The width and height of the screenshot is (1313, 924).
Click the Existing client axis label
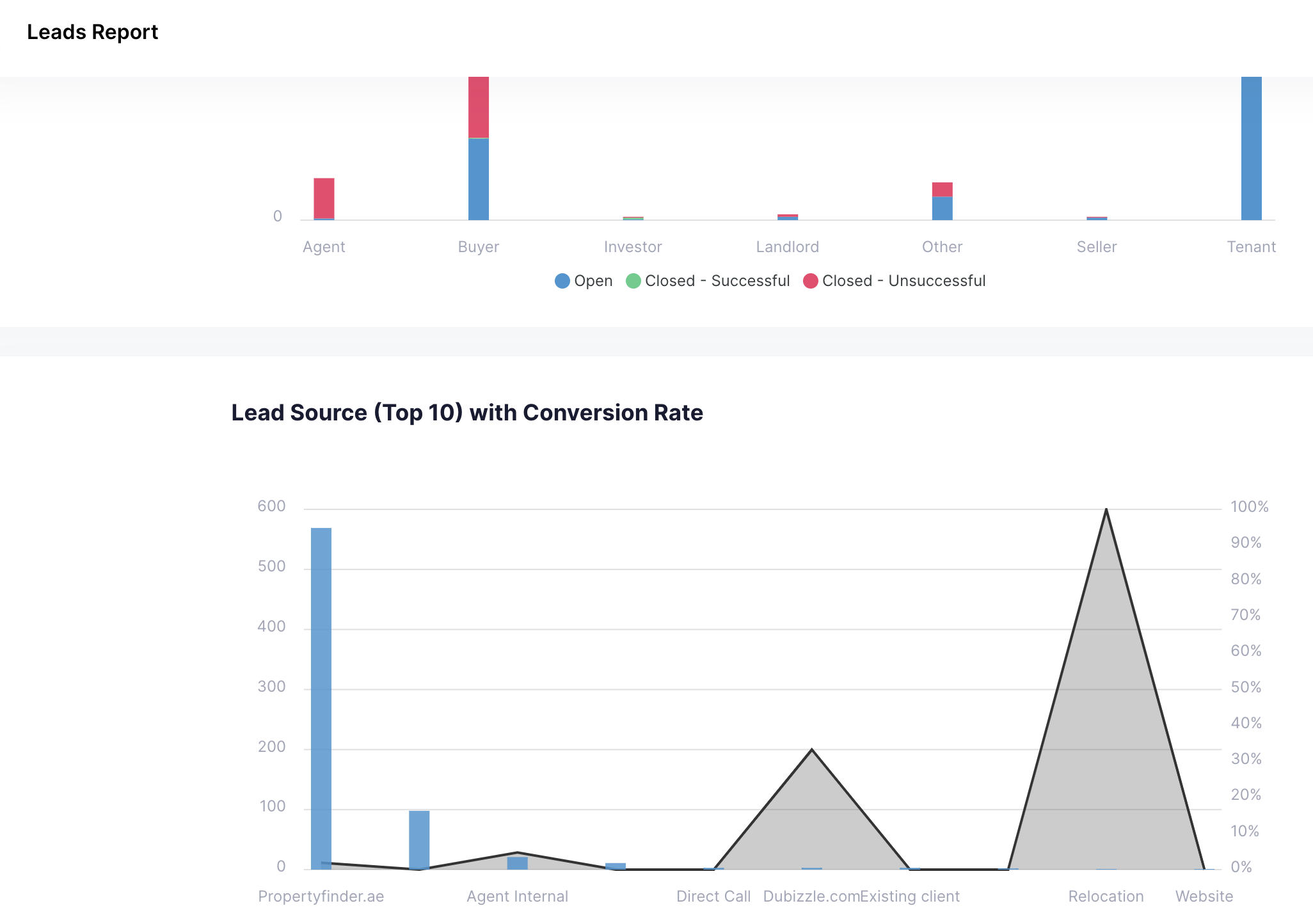pos(910,896)
